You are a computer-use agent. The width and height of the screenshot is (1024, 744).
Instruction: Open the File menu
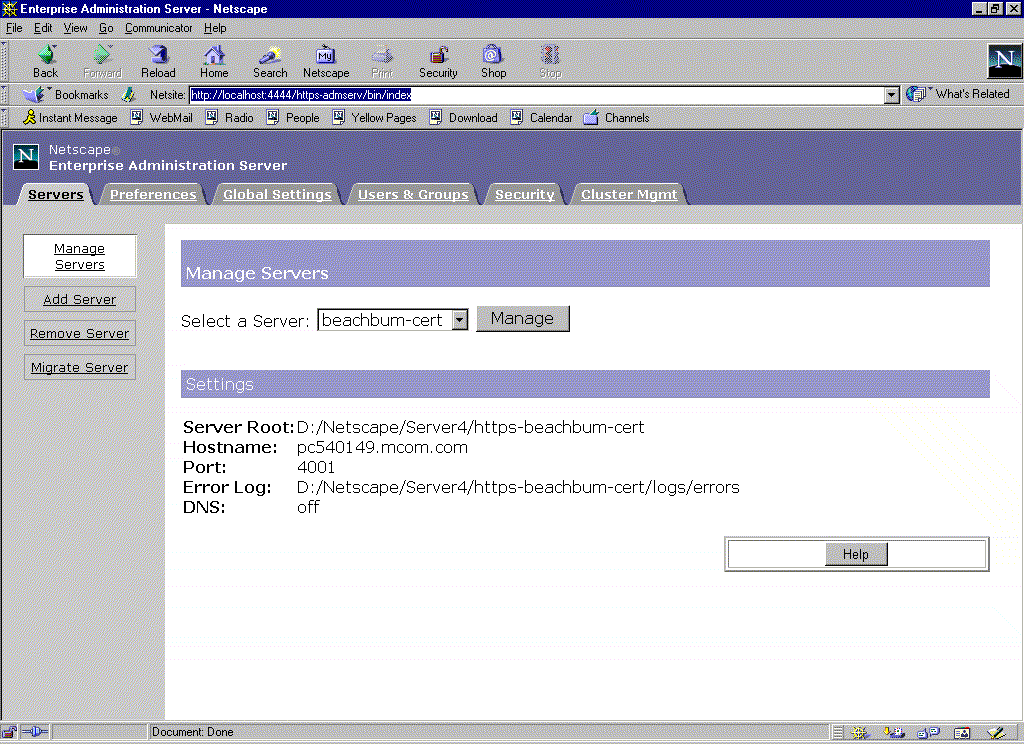click(14, 28)
